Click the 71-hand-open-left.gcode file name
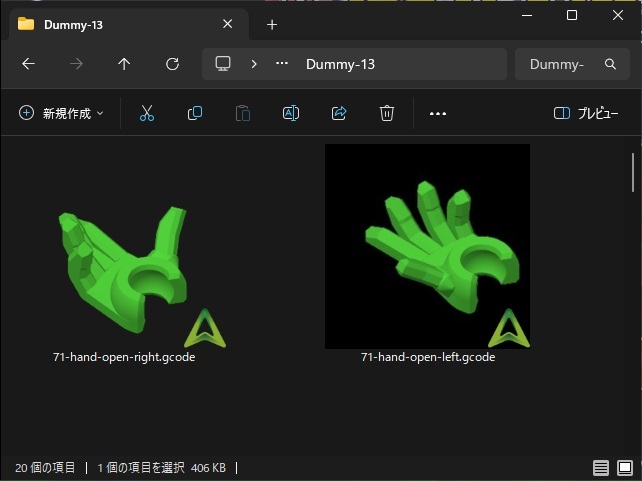The image size is (642, 481). click(428, 357)
